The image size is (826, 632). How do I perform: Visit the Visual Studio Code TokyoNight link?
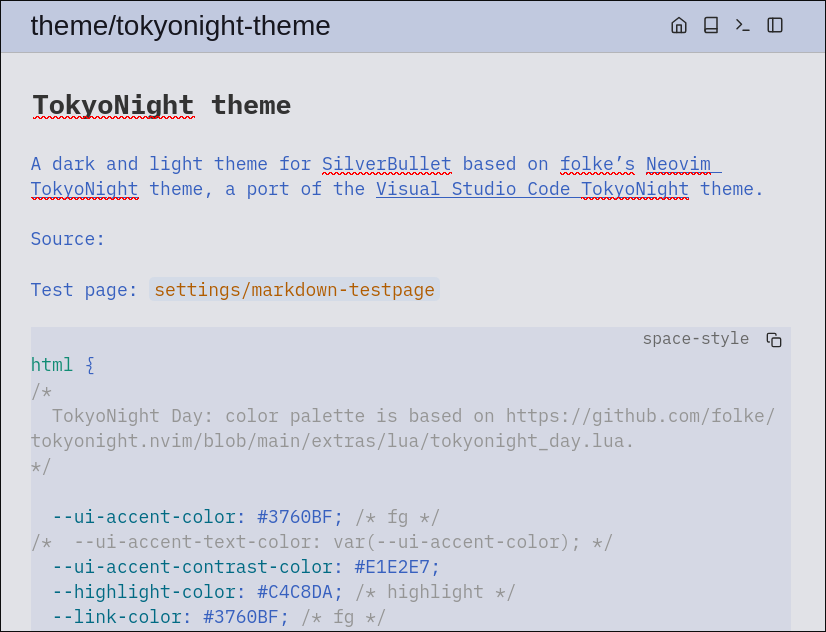532,189
